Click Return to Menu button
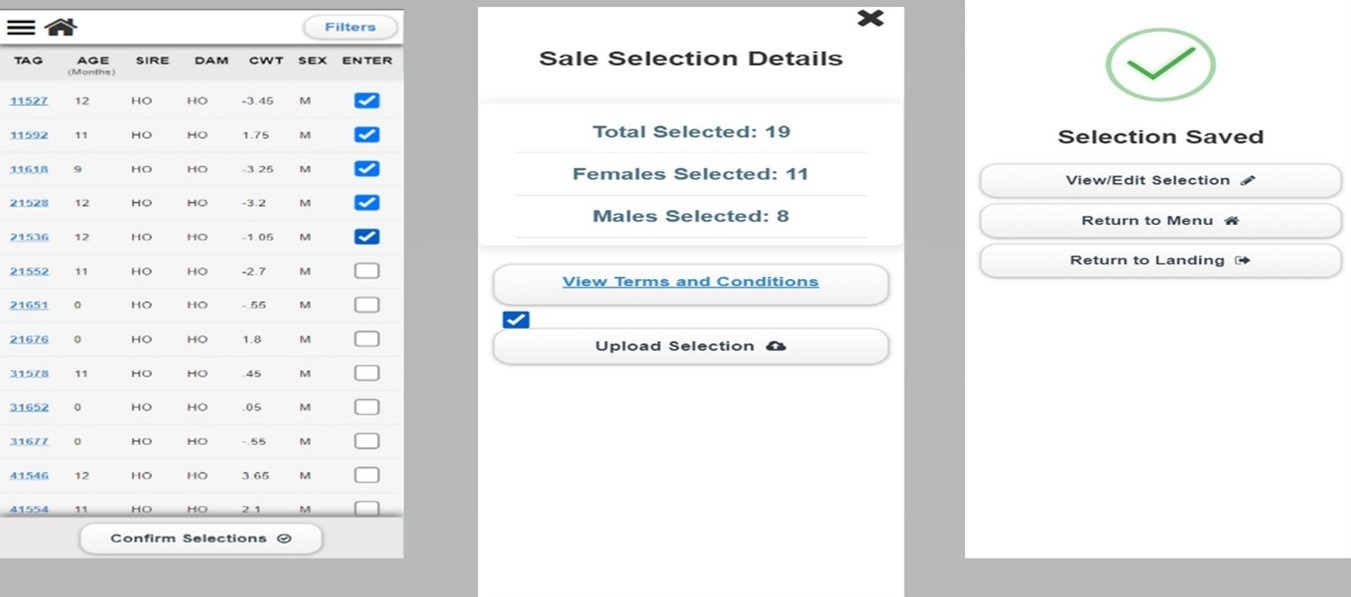Viewport: 1351px width, 597px height. point(1160,220)
